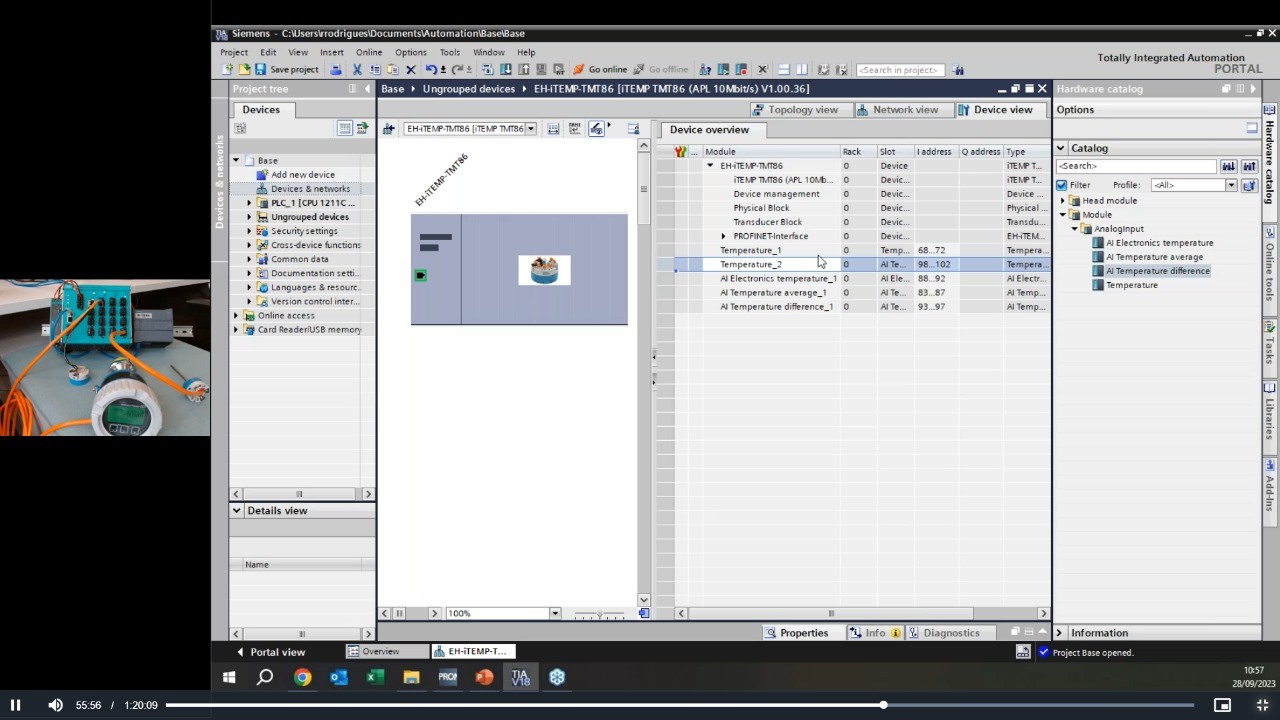Uncheck the Filter checkbox in catalog

(x=1062, y=185)
